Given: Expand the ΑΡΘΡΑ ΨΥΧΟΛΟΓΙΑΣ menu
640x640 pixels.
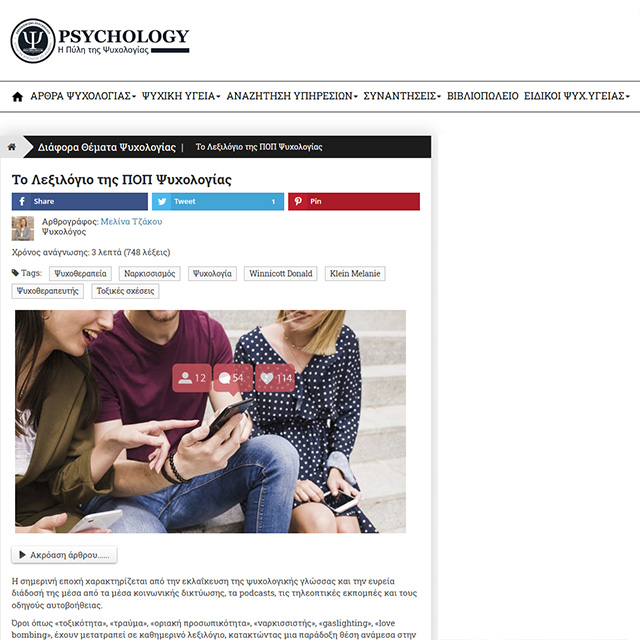Looking at the screenshot, I should pyautogui.click(x=83, y=96).
